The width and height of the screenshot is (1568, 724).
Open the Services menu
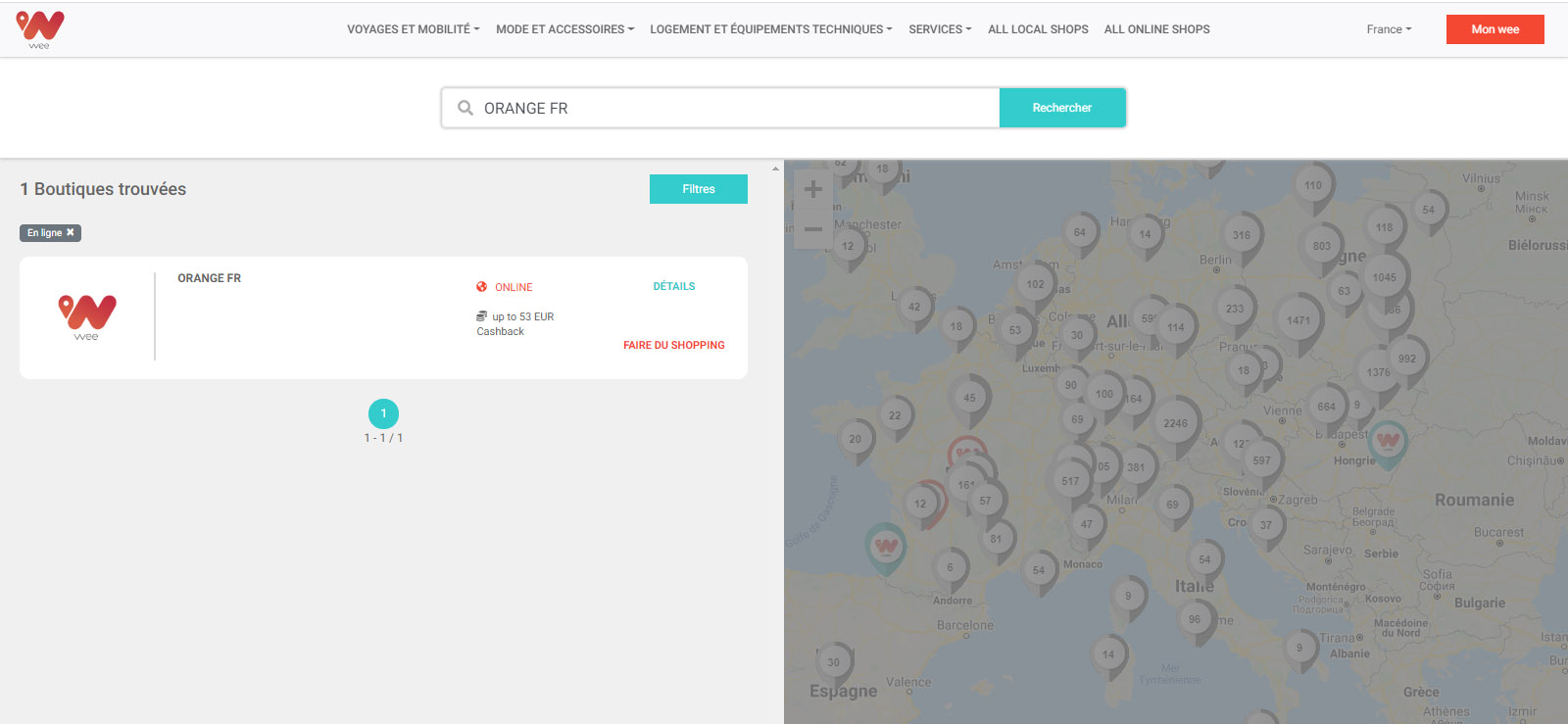click(x=940, y=29)
